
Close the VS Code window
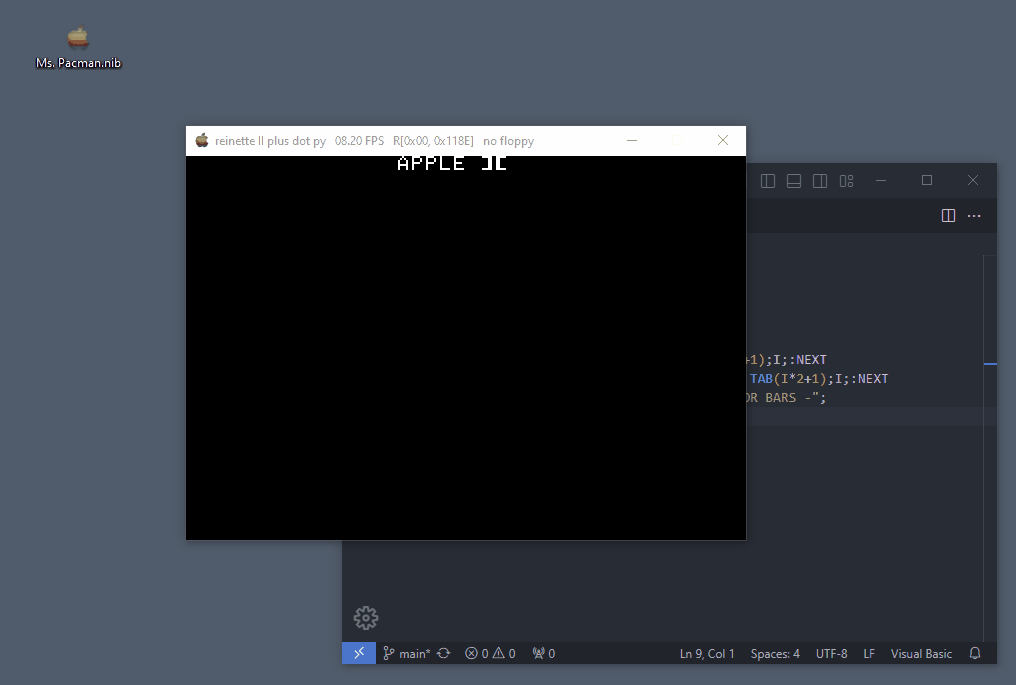[973, 180]
